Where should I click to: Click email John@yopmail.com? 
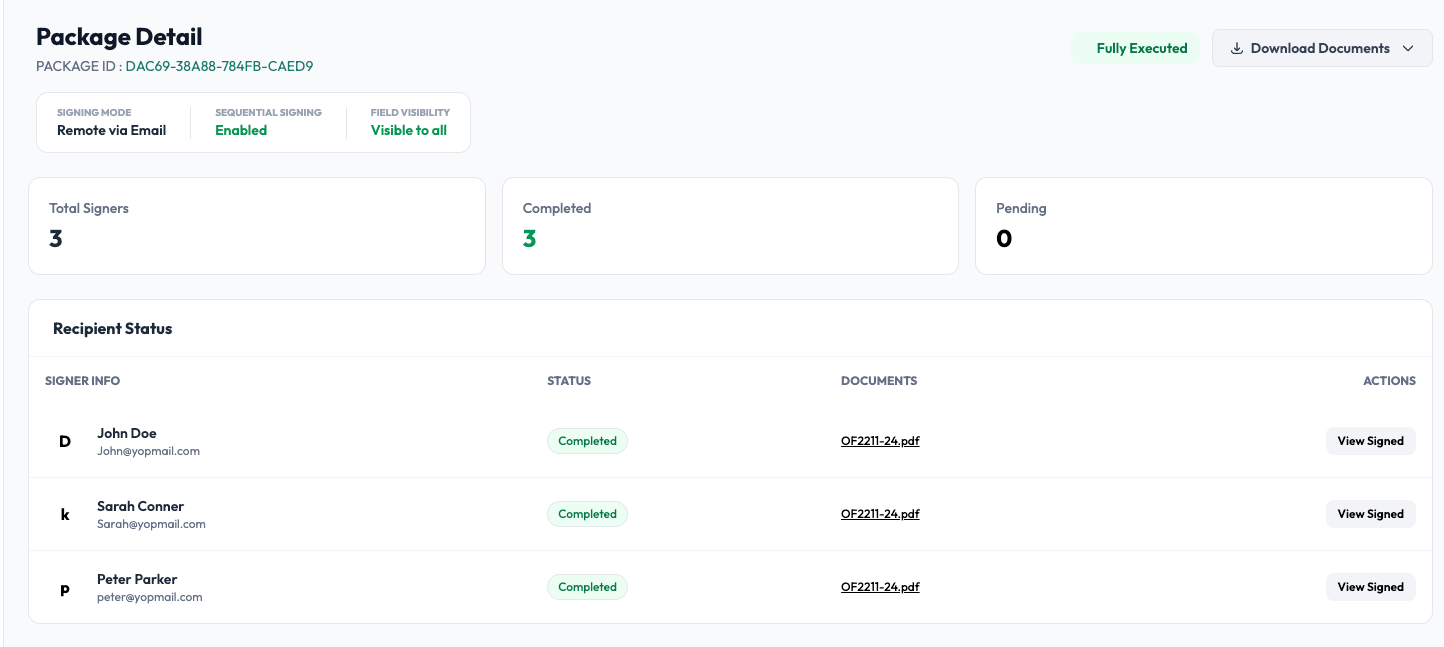(x=148, y=451)
